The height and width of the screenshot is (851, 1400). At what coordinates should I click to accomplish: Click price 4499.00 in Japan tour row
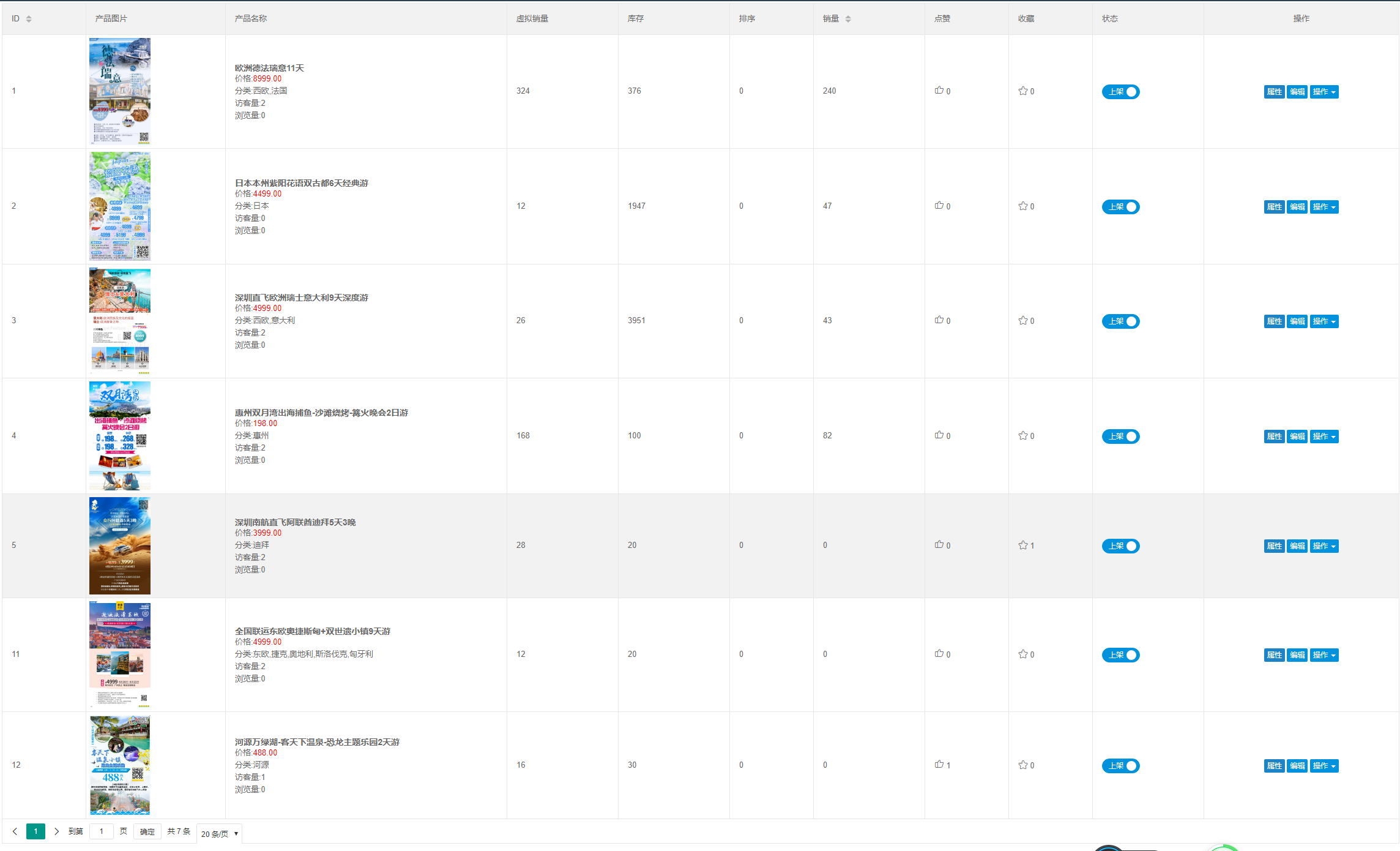coord(267,193)
